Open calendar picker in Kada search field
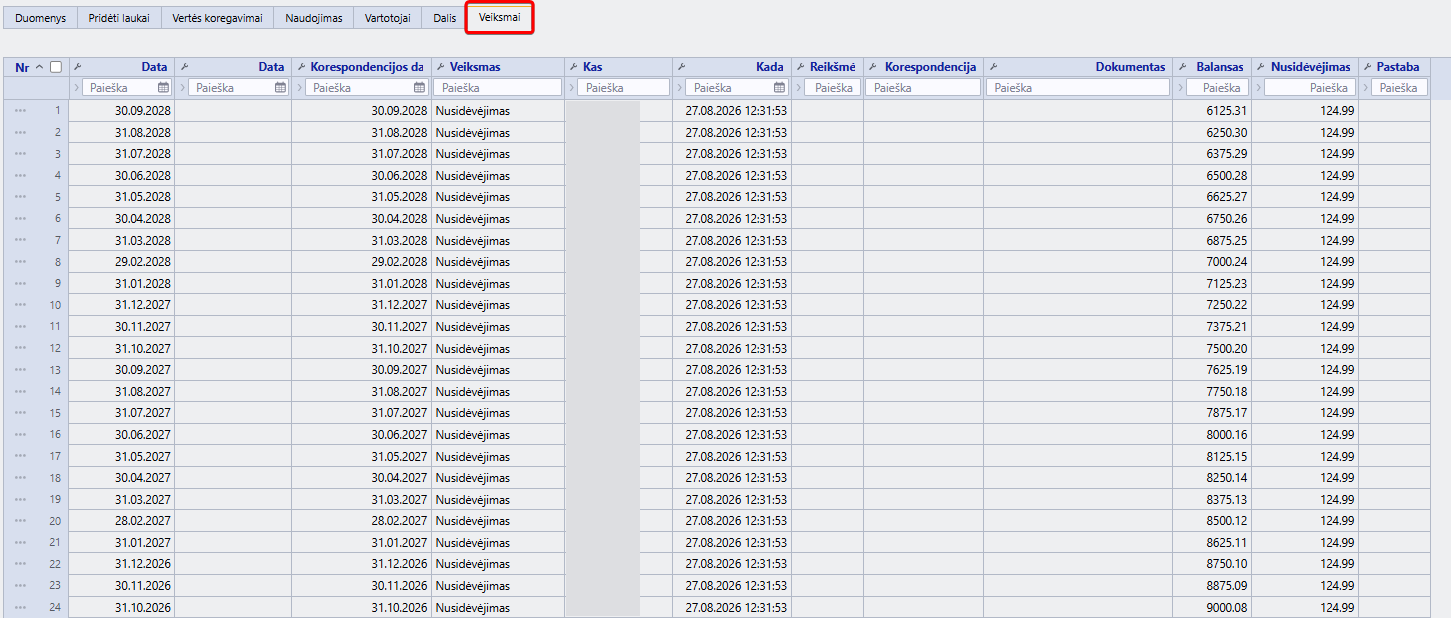1451x618 pixels. click(x=780, y=88)
